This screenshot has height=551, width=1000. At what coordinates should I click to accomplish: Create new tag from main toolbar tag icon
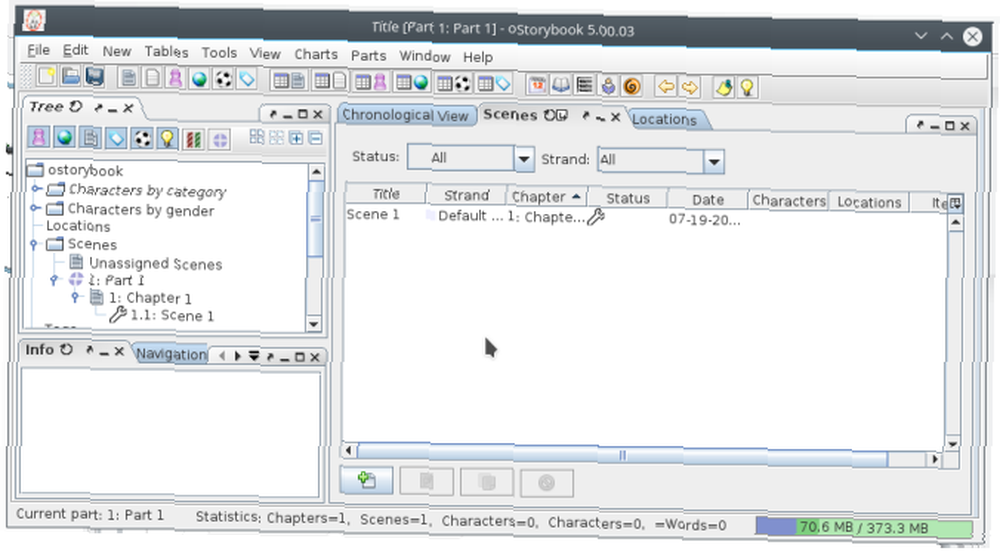247,80
